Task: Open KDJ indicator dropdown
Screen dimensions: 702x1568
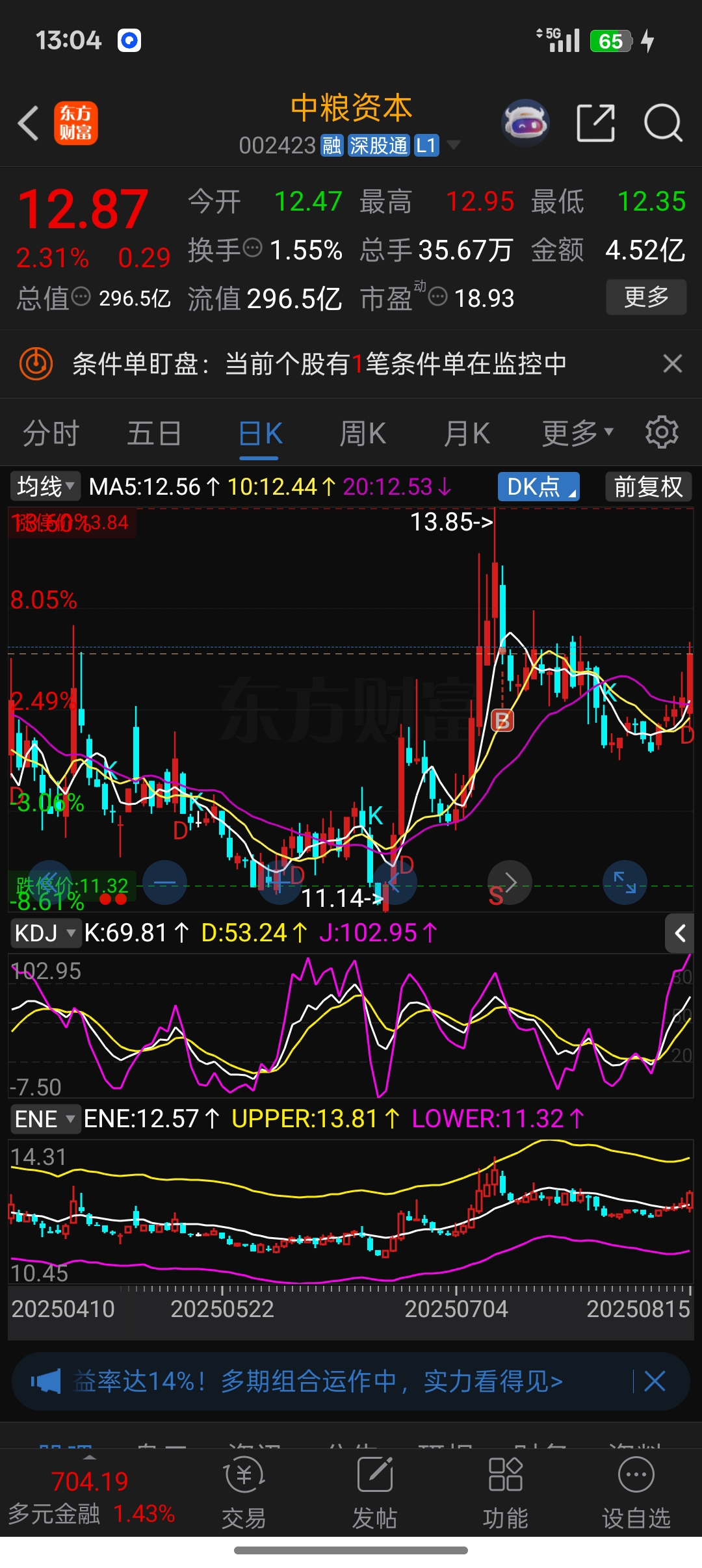Action: (45, 933)
